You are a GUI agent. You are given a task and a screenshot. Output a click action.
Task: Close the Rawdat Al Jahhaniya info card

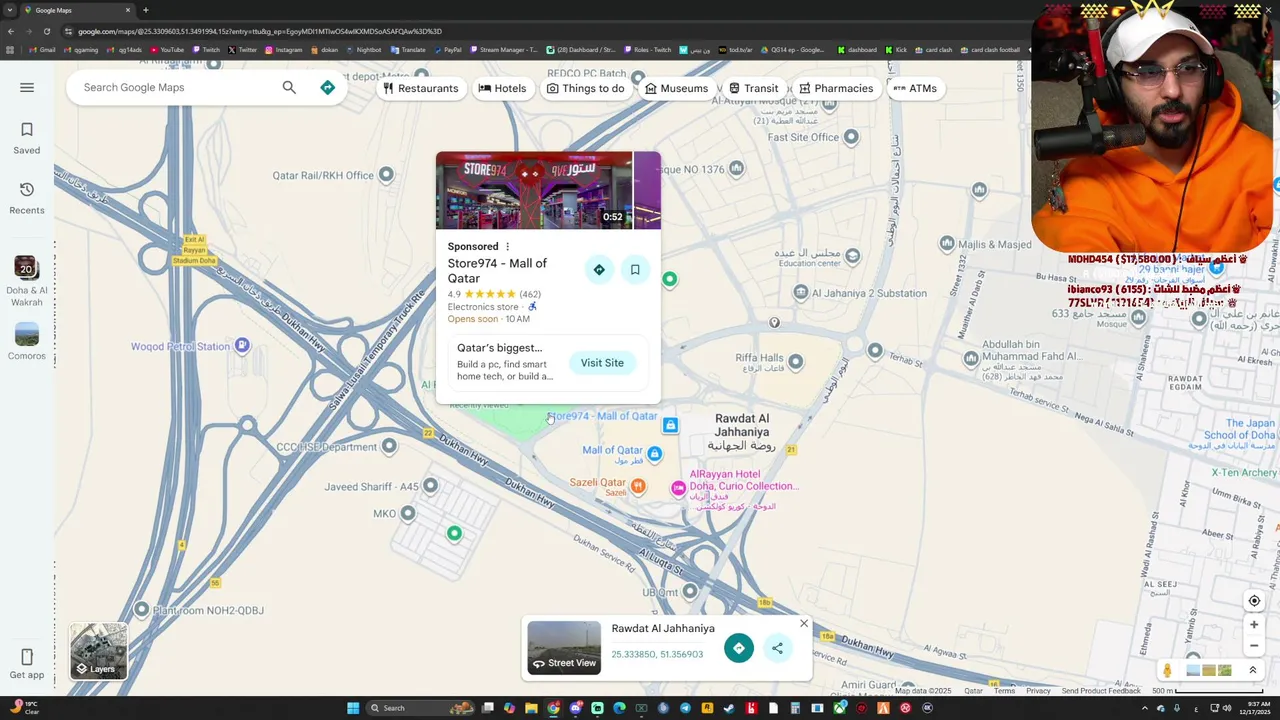click(804, 624)
